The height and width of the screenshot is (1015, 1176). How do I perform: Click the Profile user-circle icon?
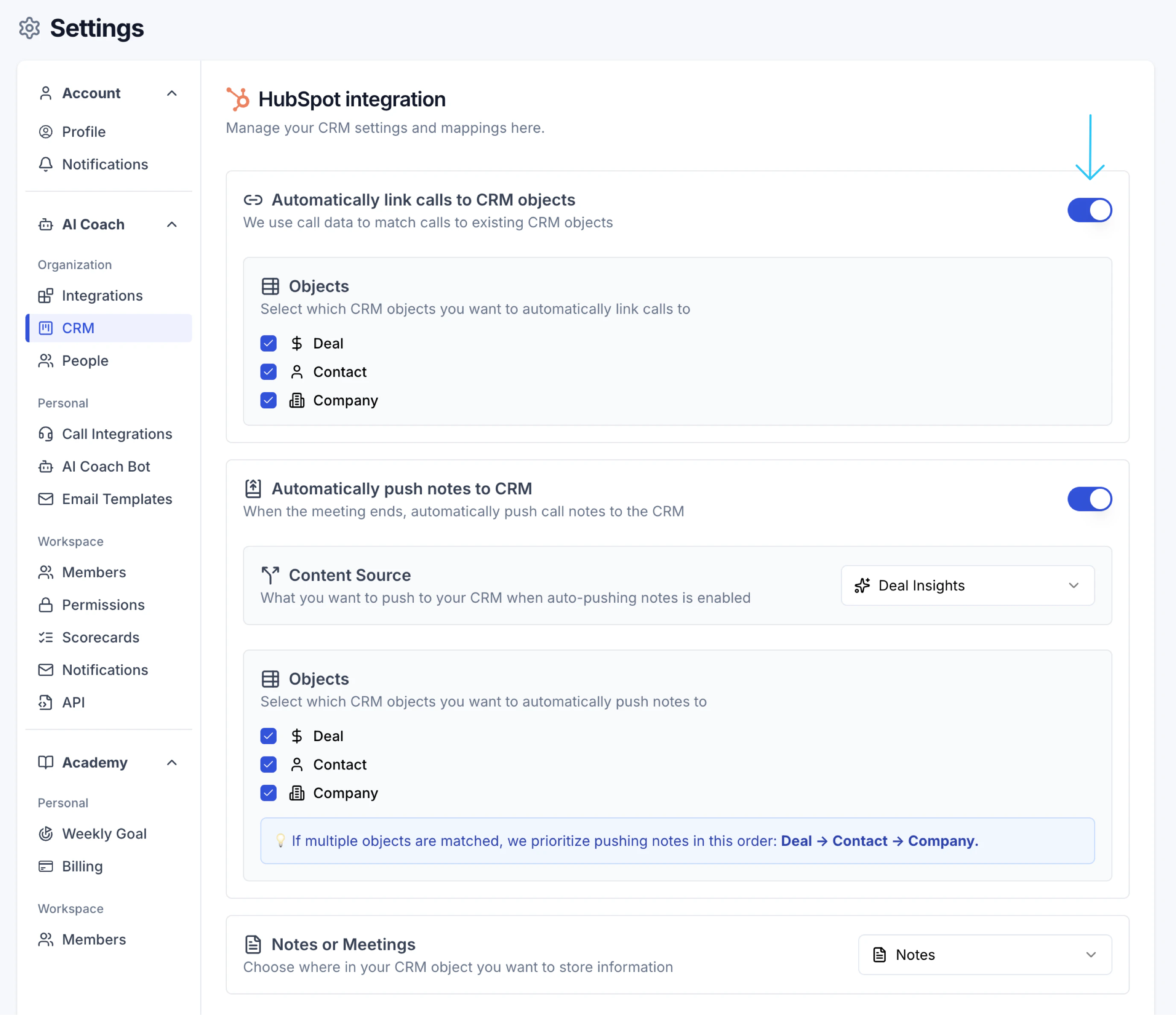(x=46, y=132)
